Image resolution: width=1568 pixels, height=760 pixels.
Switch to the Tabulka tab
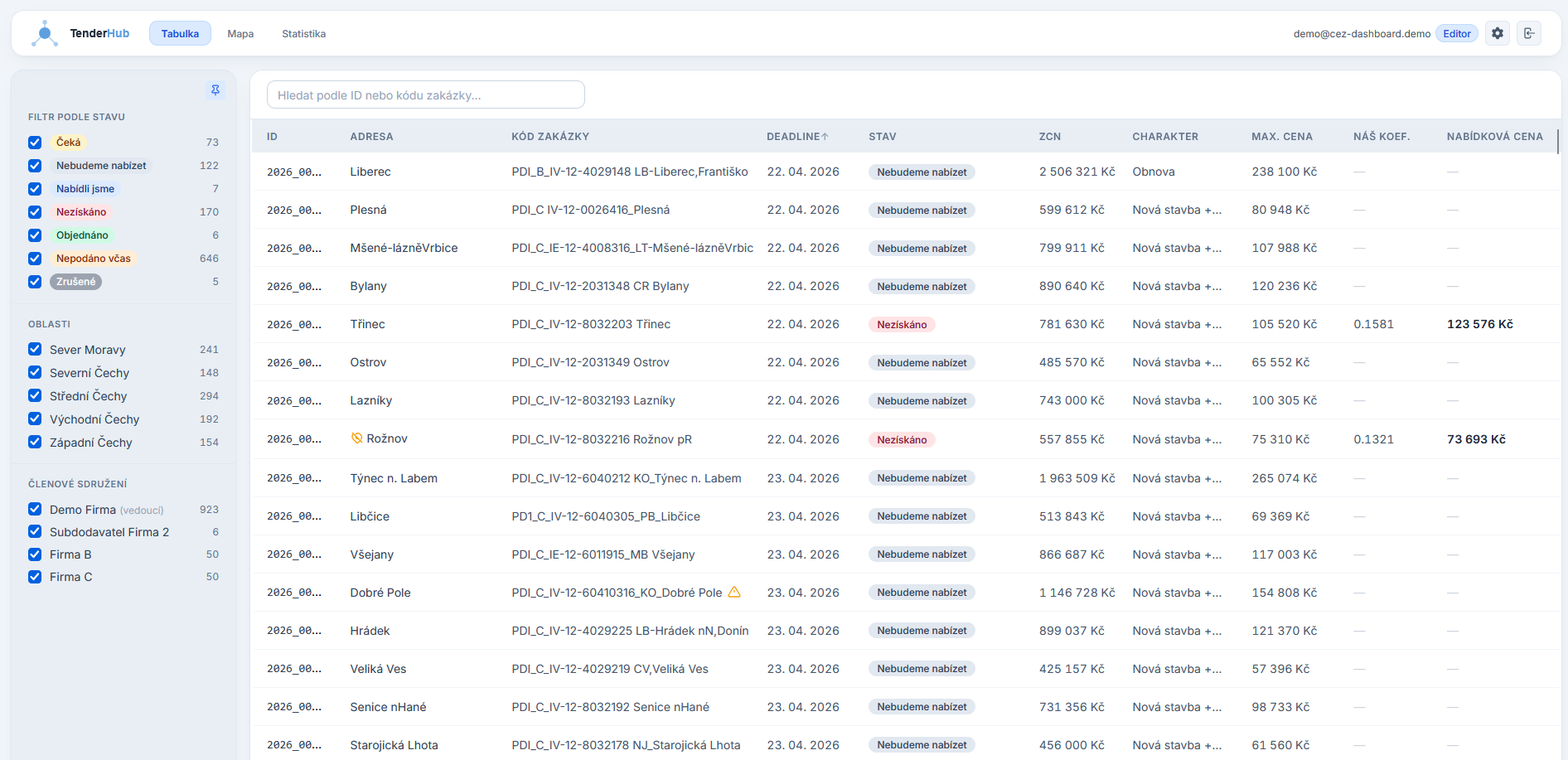pyautogui.click(x=180, y=33)
